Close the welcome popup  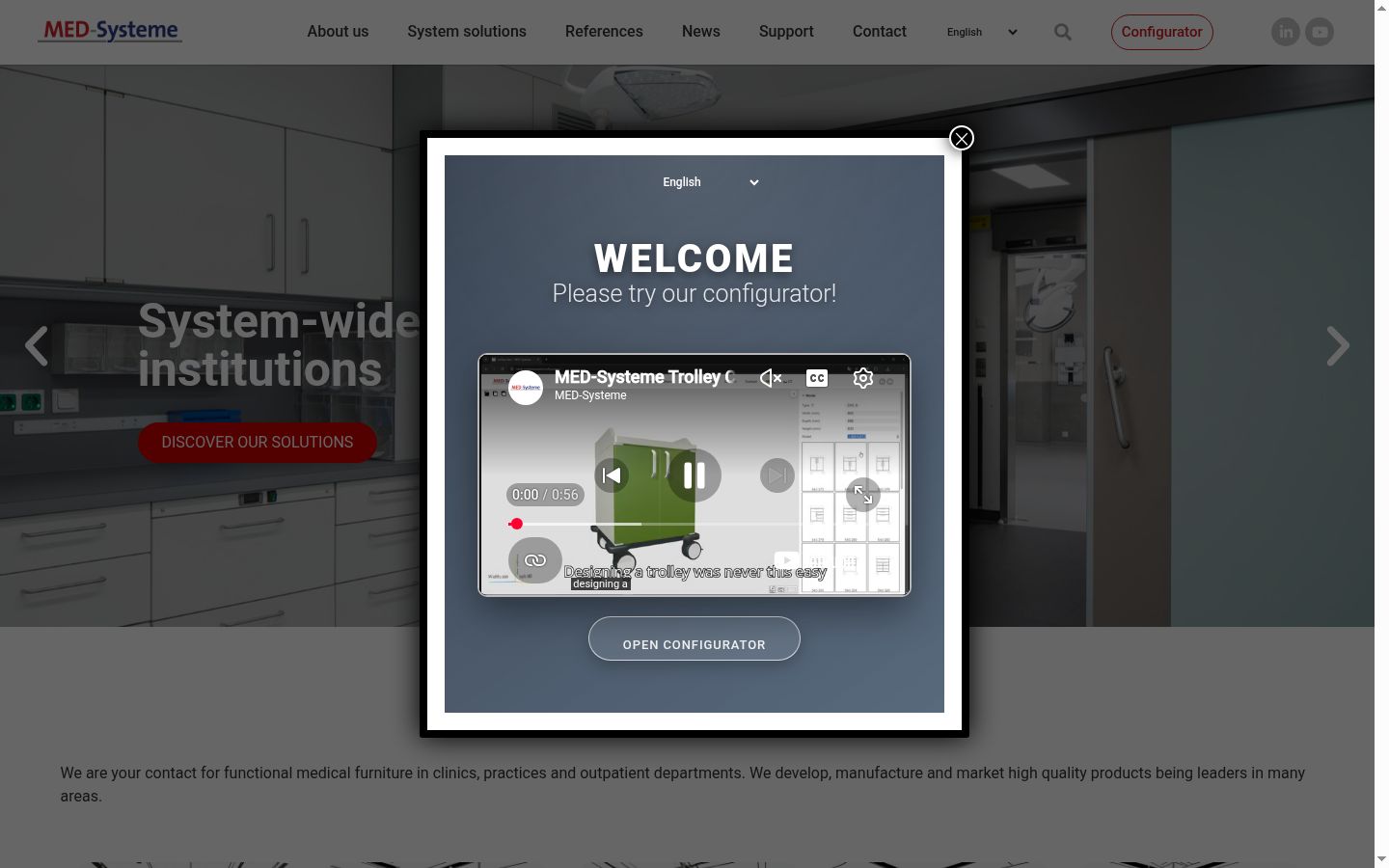coord(962,138)
